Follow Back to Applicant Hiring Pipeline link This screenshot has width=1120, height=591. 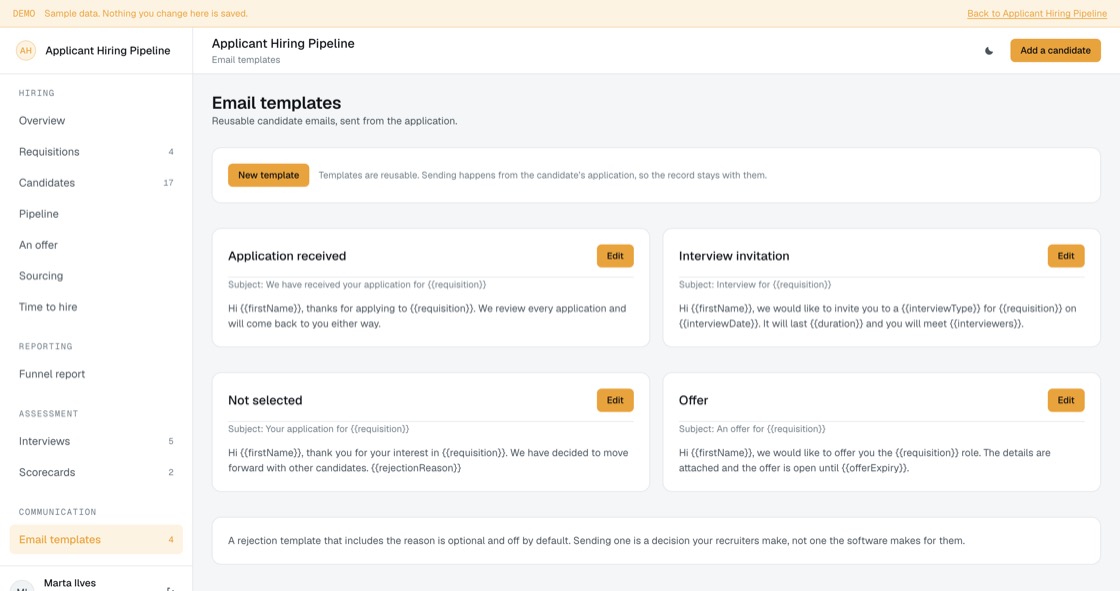pos(1036,14)
